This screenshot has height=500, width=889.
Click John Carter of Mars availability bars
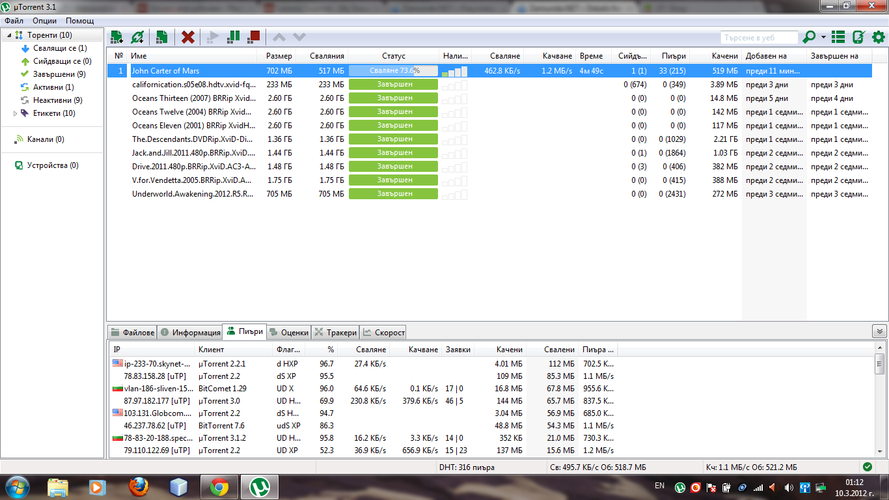click(x=454, y=71)
